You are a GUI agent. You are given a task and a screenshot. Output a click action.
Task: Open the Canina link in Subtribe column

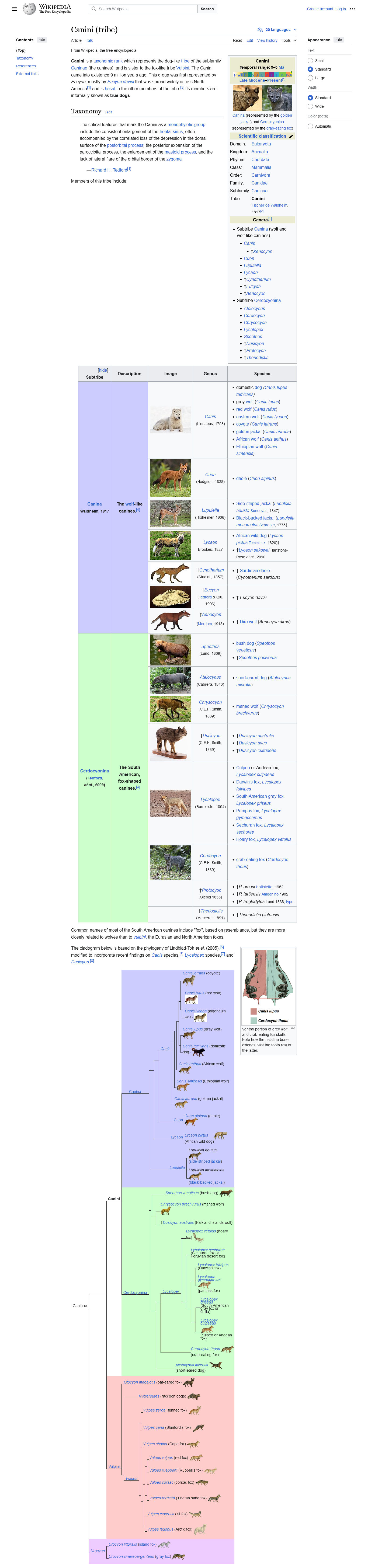pos(95,504)
